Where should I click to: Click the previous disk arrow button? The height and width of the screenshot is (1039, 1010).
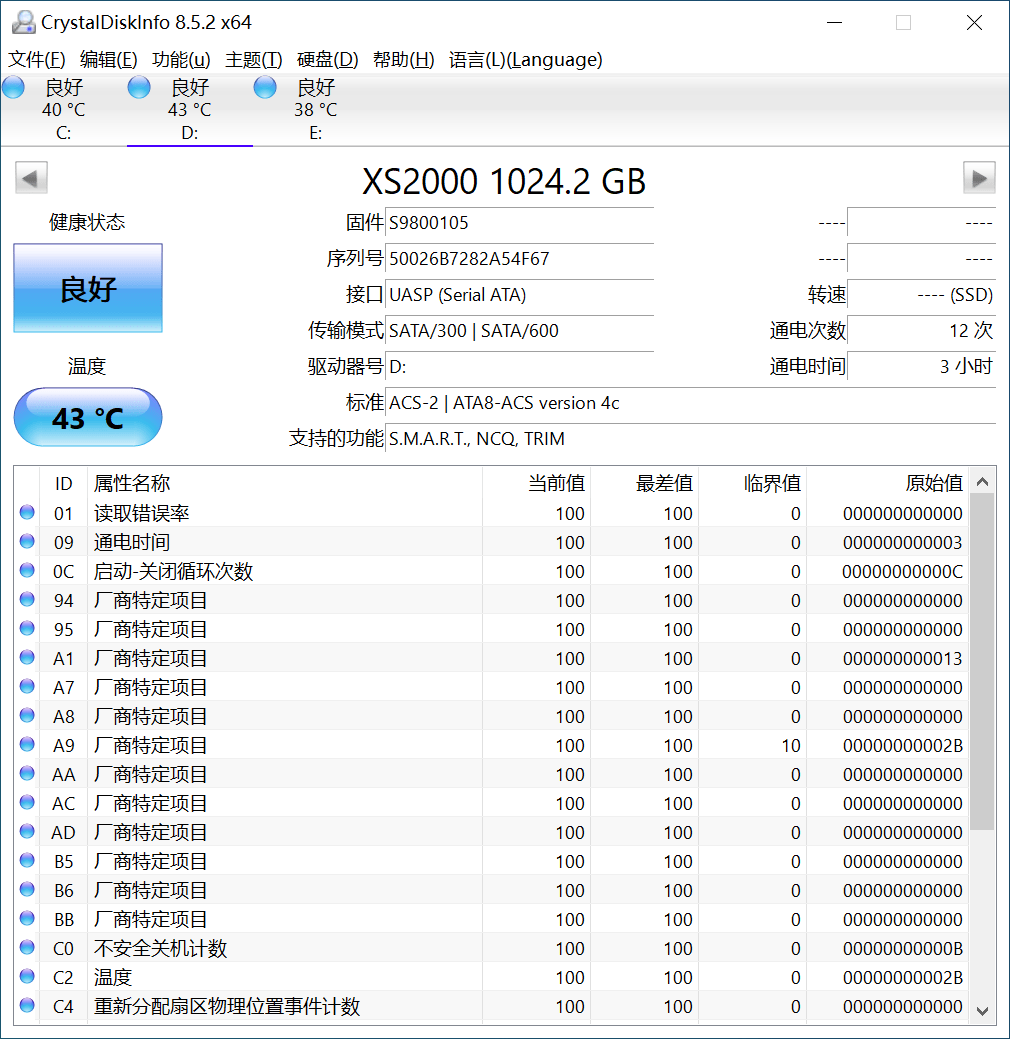(x=31, y=178)
